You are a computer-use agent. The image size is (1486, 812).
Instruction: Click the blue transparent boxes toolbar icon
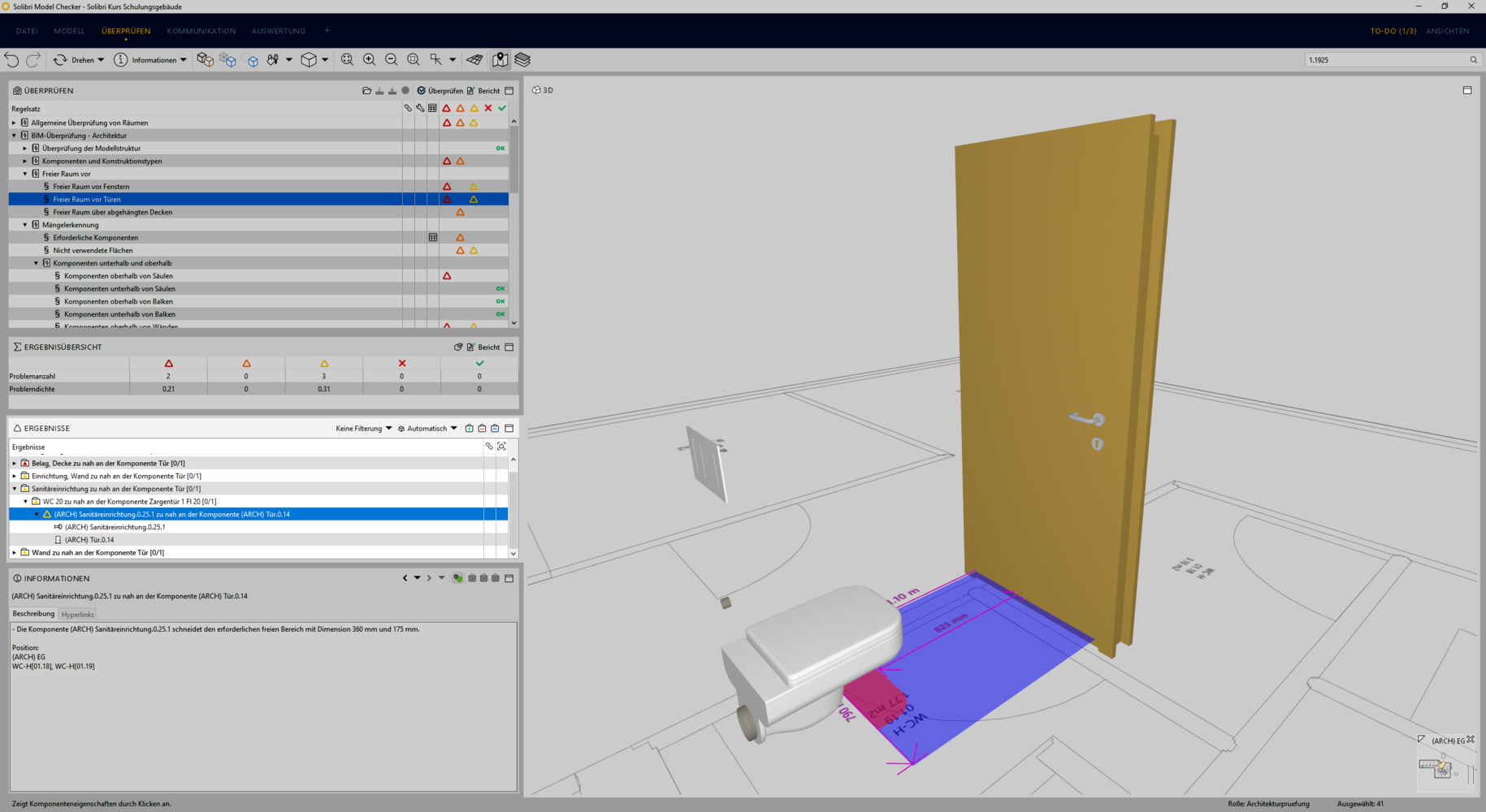228,60
